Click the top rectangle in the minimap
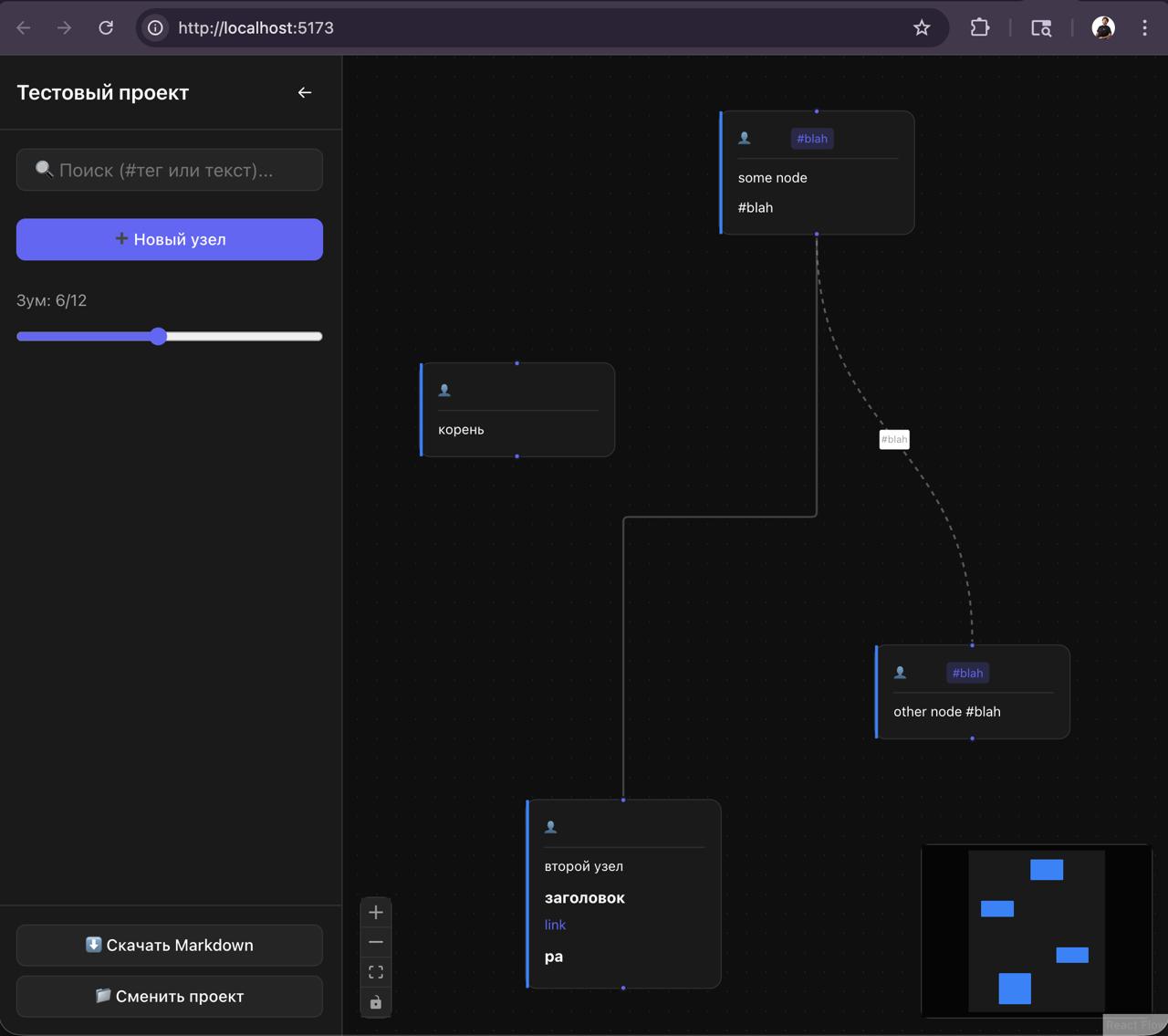Image resolution: width=1168 pixels, height=1036 pixels. tap(1047, 869)
